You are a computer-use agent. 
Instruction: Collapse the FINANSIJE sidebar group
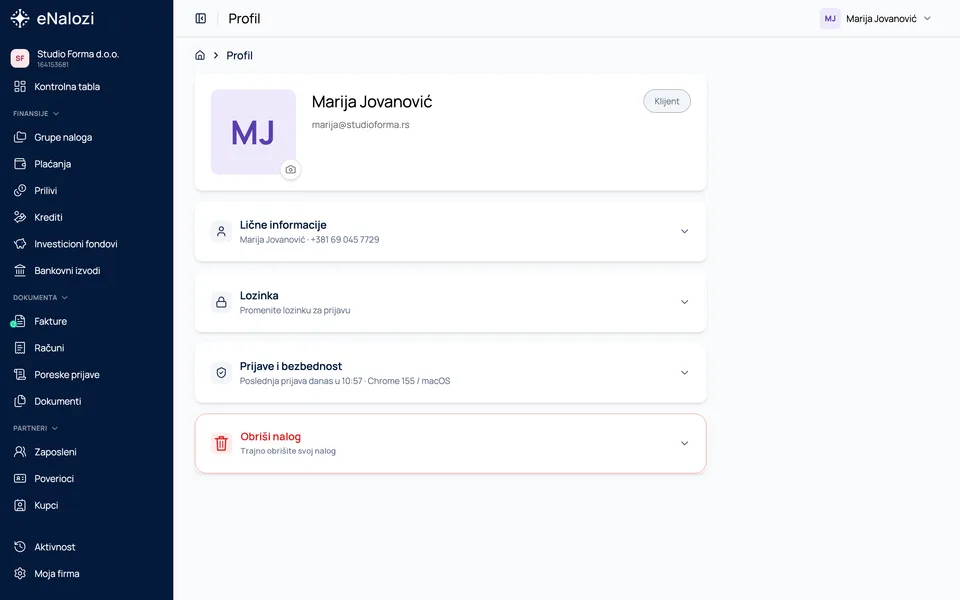pyautogui.click(x=36, y=113)
